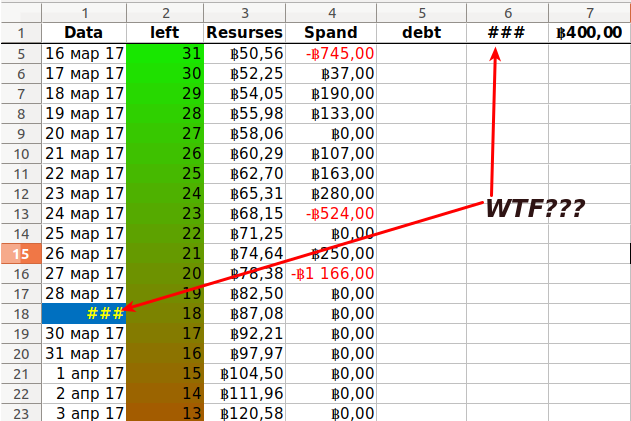The width and height of the screenshot is (631, 421).
Task: Select the '27 мар 17' date cell
Action: pos(84,273)
